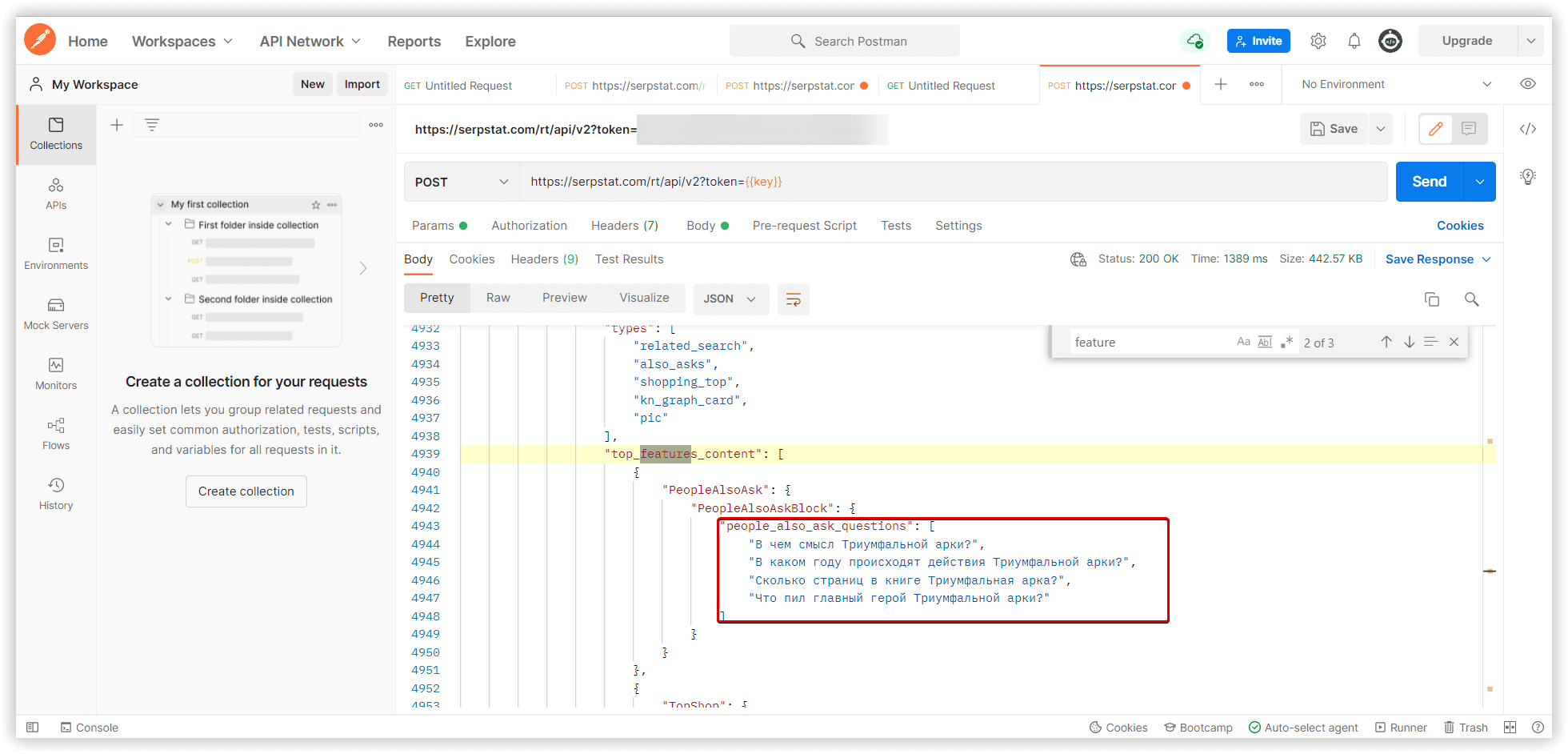
Task: Toggle line wrap in the response
Action: click(x=794, y=299)
